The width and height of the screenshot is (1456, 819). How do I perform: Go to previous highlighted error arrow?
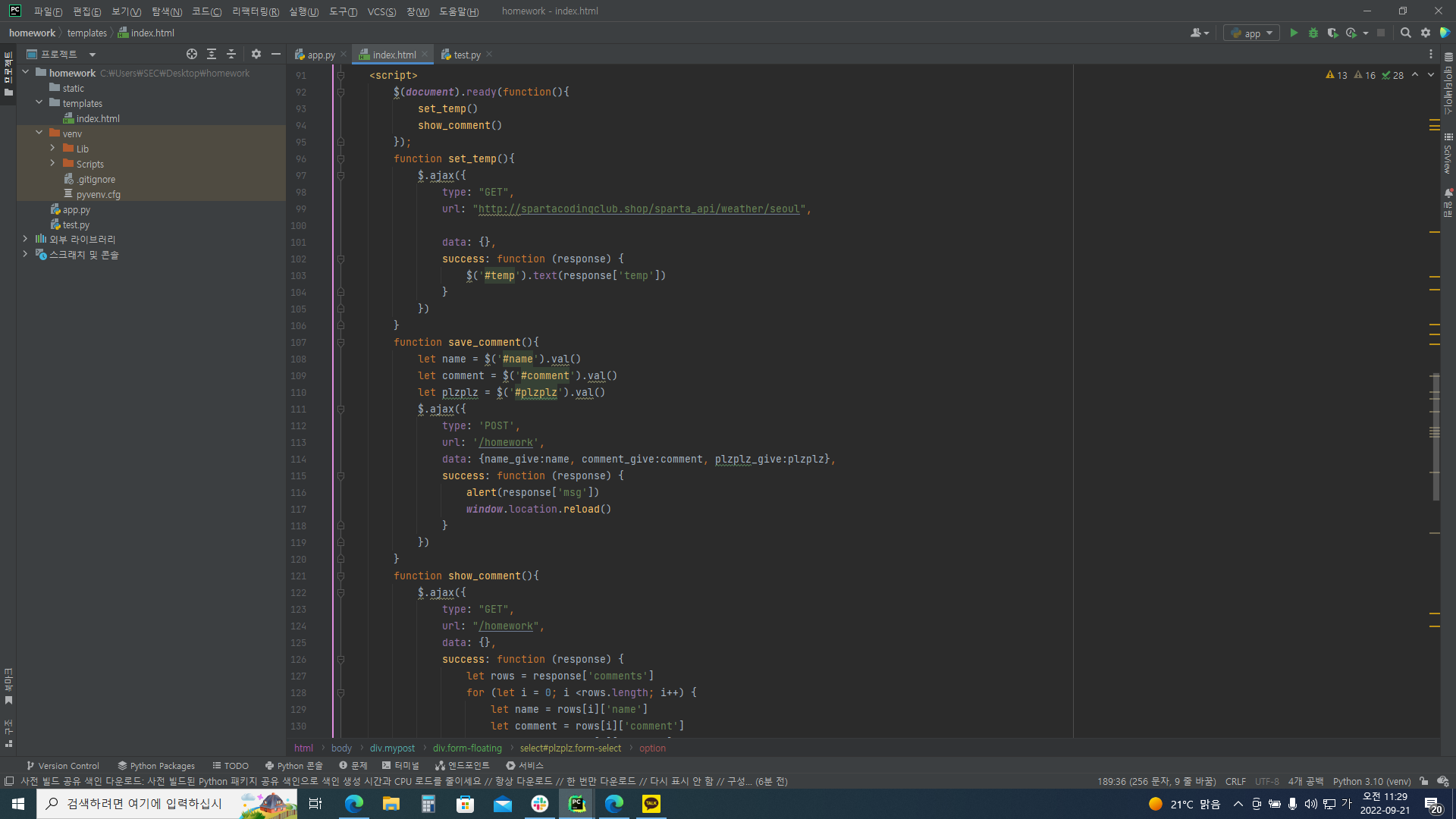1415,75
